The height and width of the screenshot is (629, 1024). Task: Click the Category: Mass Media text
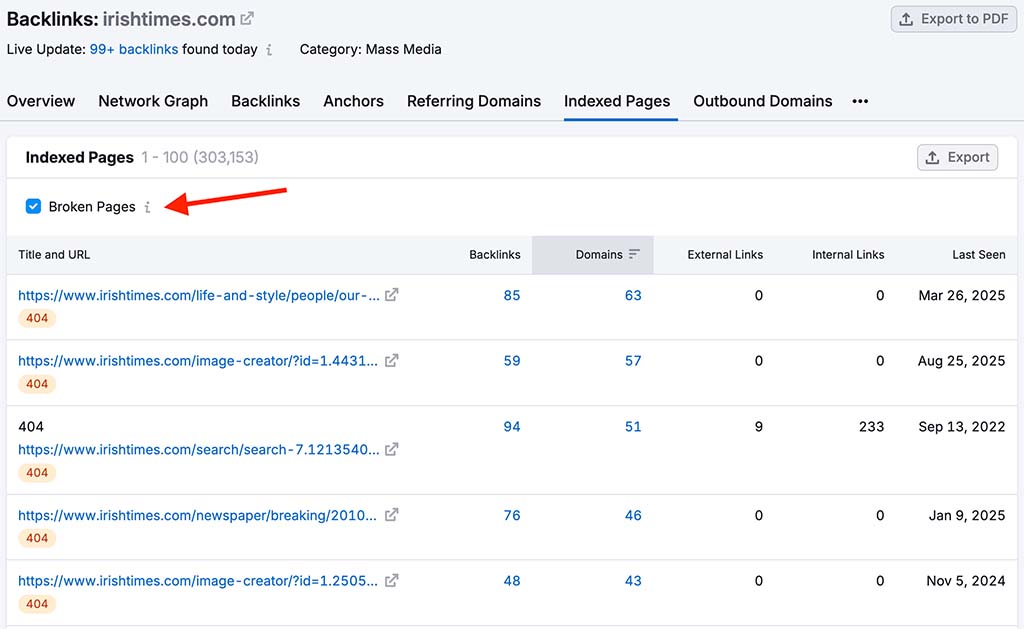[x=370, y=50]
